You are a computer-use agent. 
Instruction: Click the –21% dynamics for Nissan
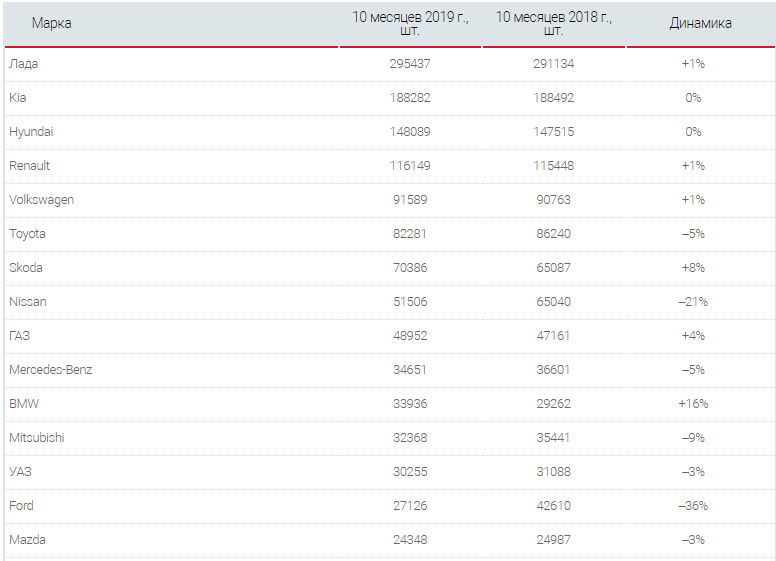[x=693, y=302]
